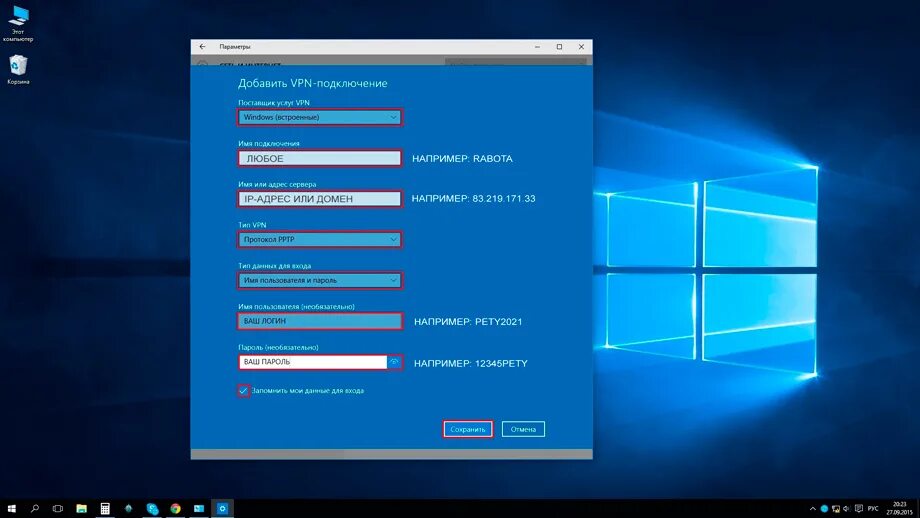Open the Start menu Windows logo
The width and height of the screenshot is (920, 518).
click(x=11, y=509)
